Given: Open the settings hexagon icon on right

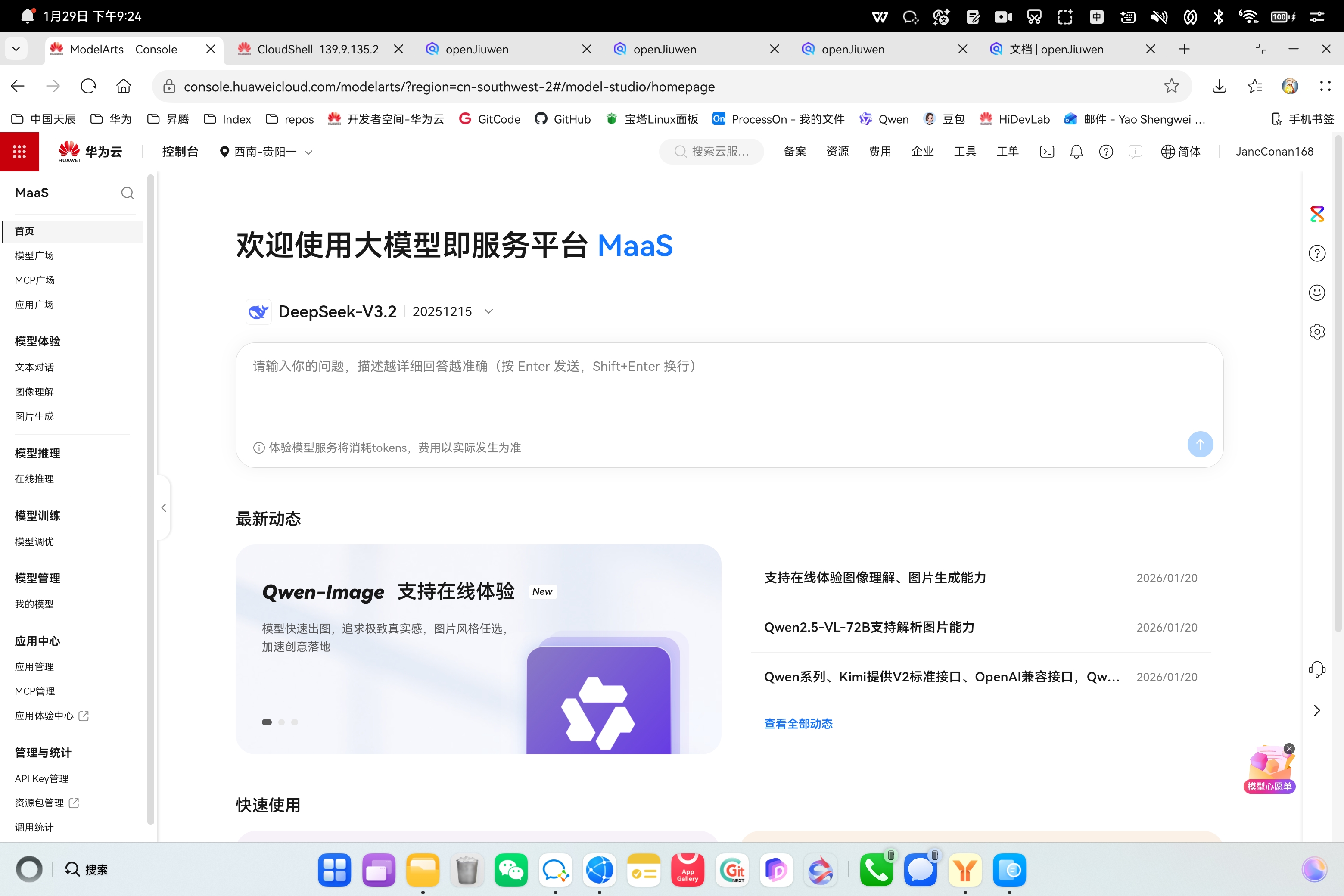Looking at the screenshot, I should pos(1316,332).
